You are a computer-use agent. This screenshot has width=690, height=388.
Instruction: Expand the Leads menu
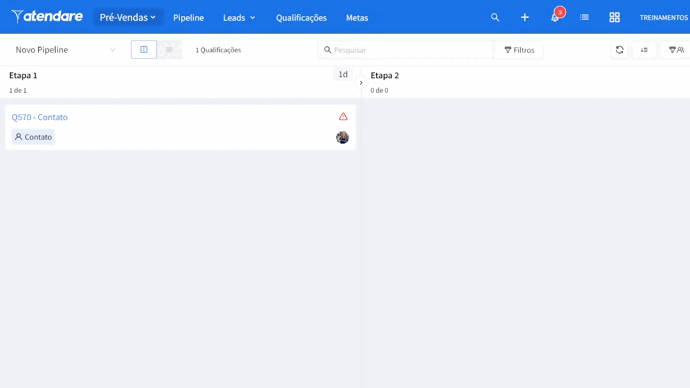pos(239,18)
